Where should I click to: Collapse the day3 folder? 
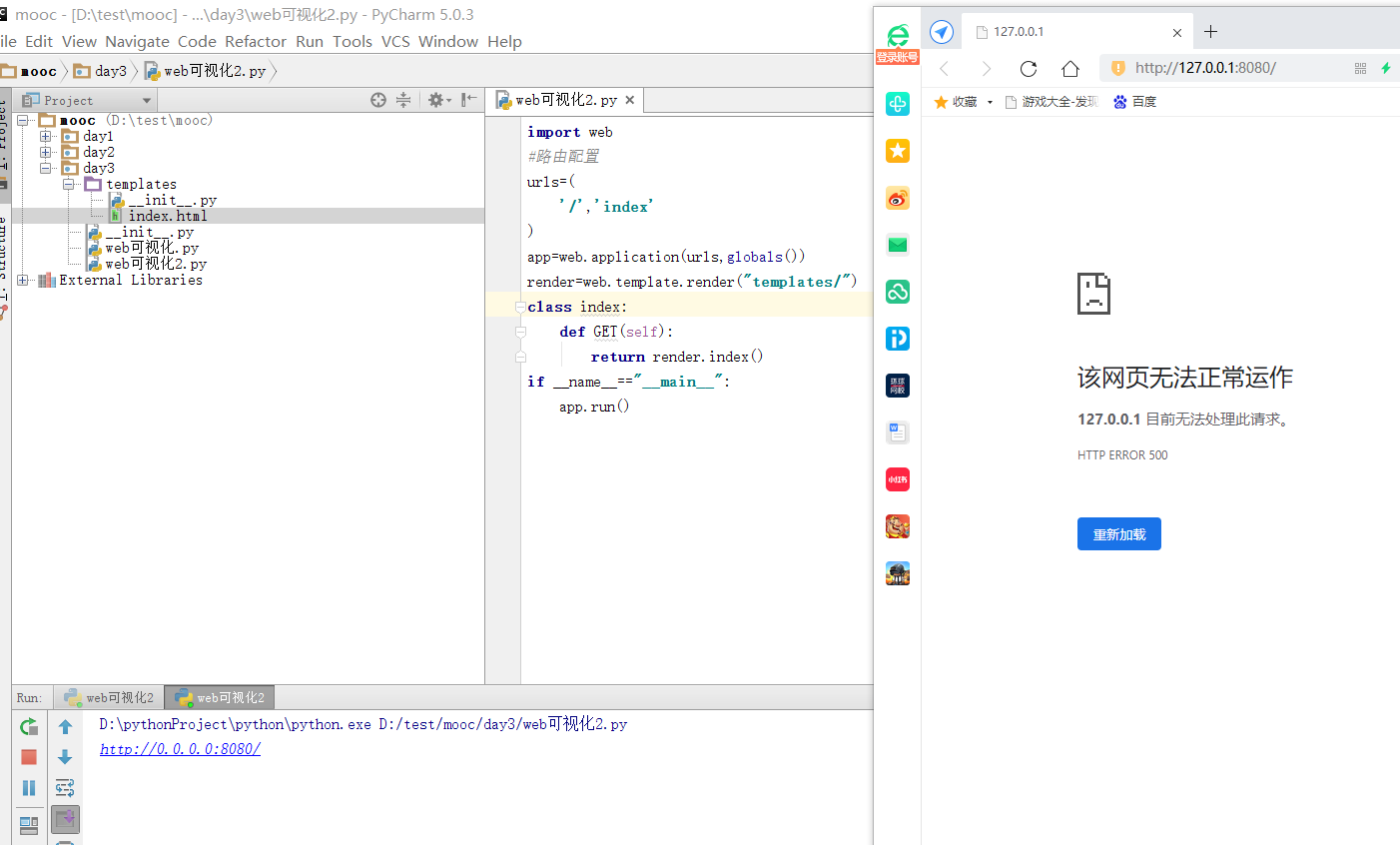click(45, 168)
